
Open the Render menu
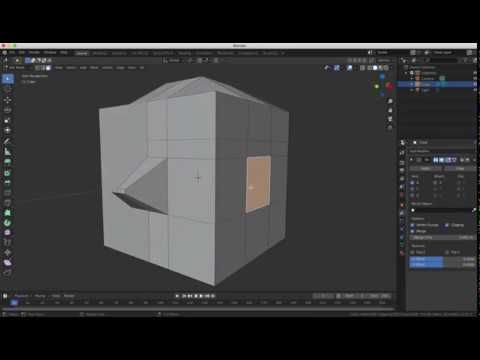click(x=34, y=53)
